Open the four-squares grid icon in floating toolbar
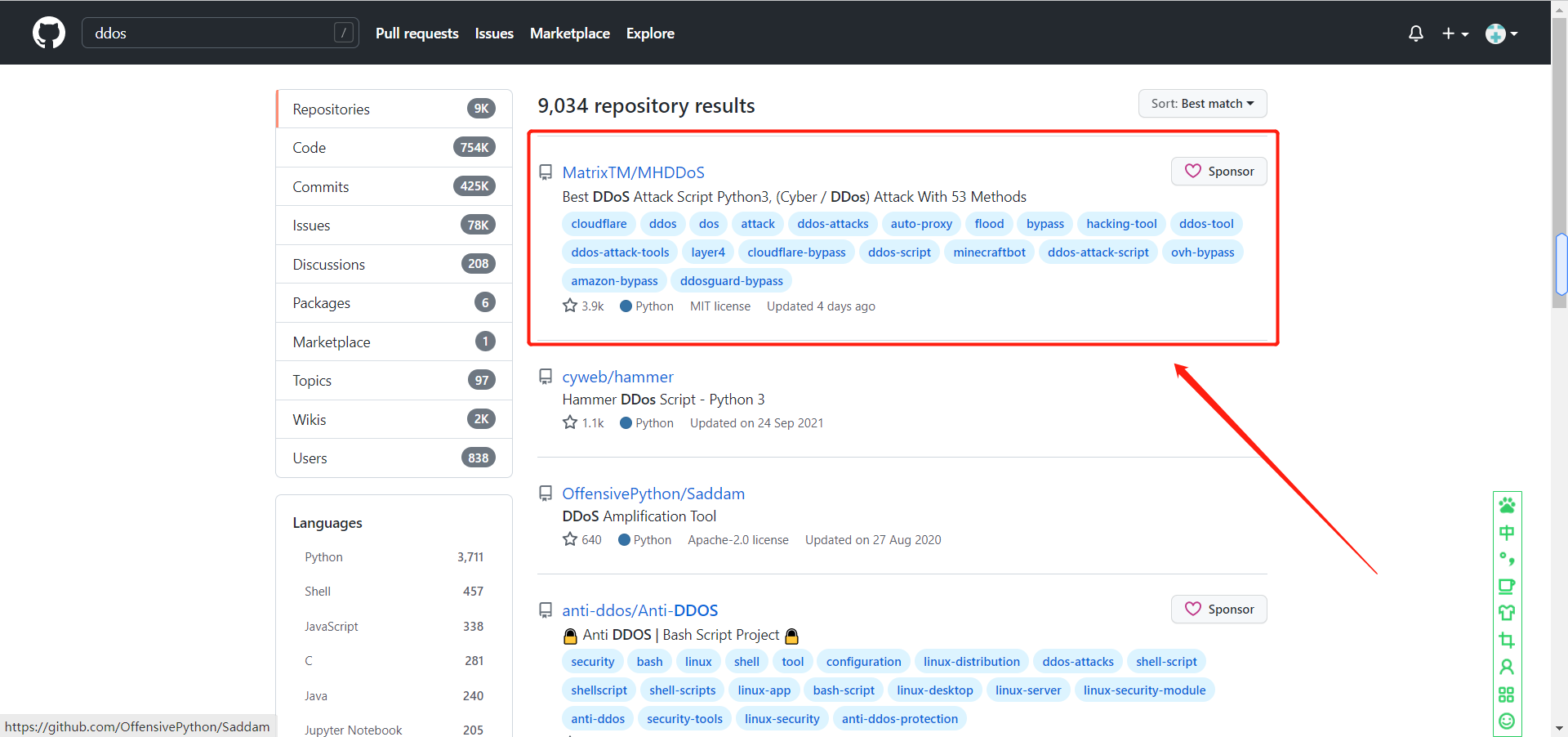This screenshot has height=737, width=1568. (1507, 695)
